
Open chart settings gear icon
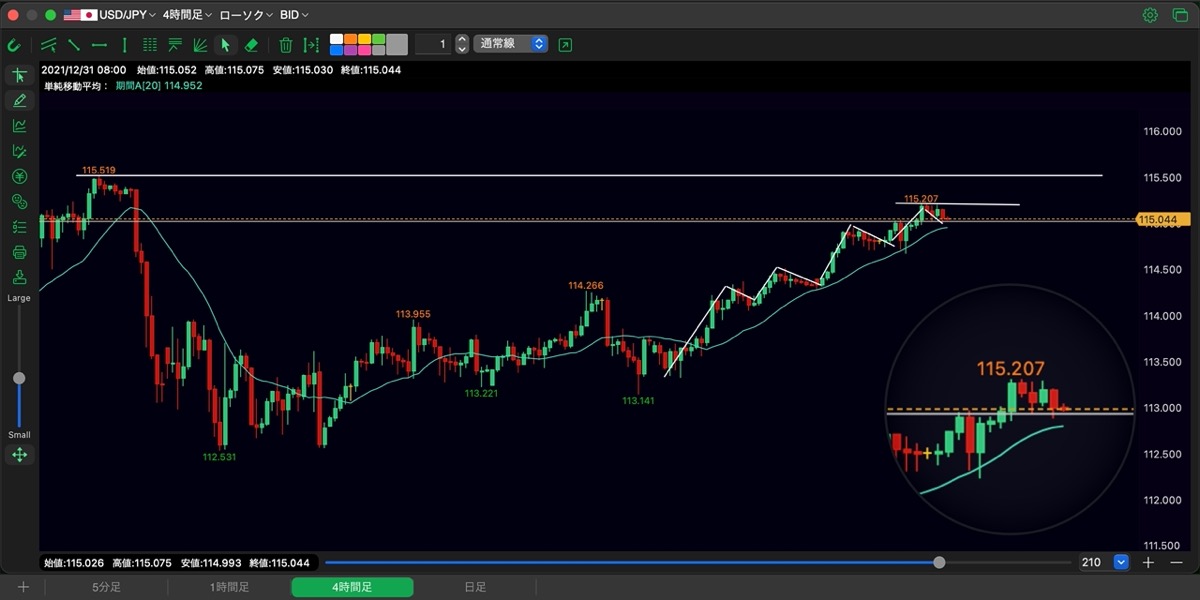coord(1150,15)
